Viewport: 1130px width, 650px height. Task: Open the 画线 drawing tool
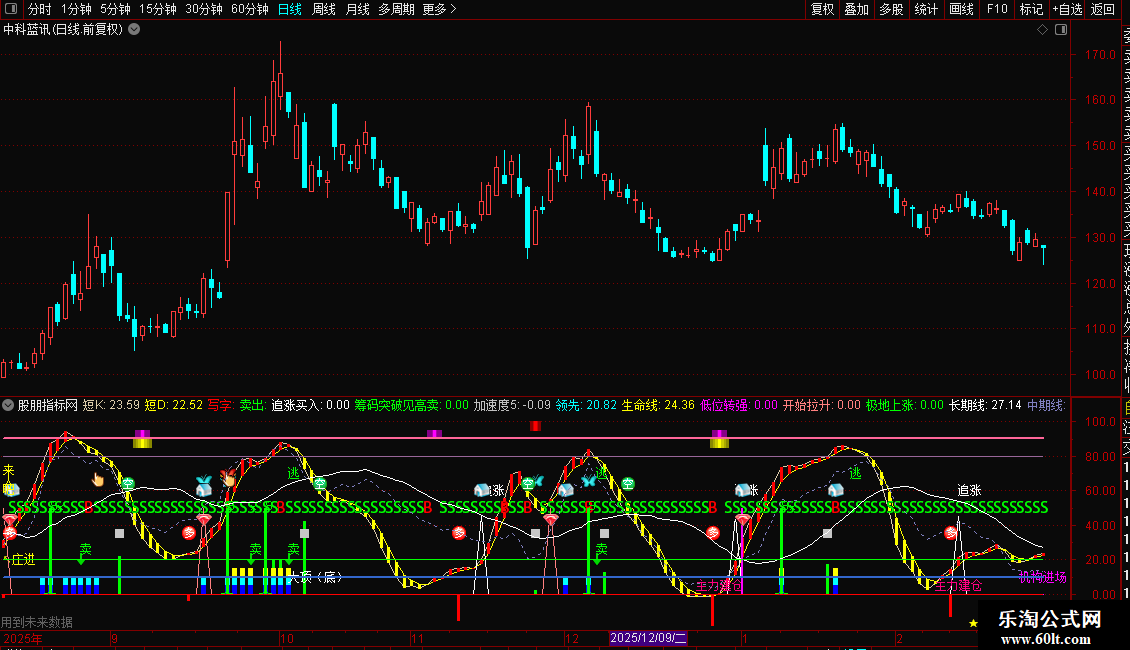[961, 9]
